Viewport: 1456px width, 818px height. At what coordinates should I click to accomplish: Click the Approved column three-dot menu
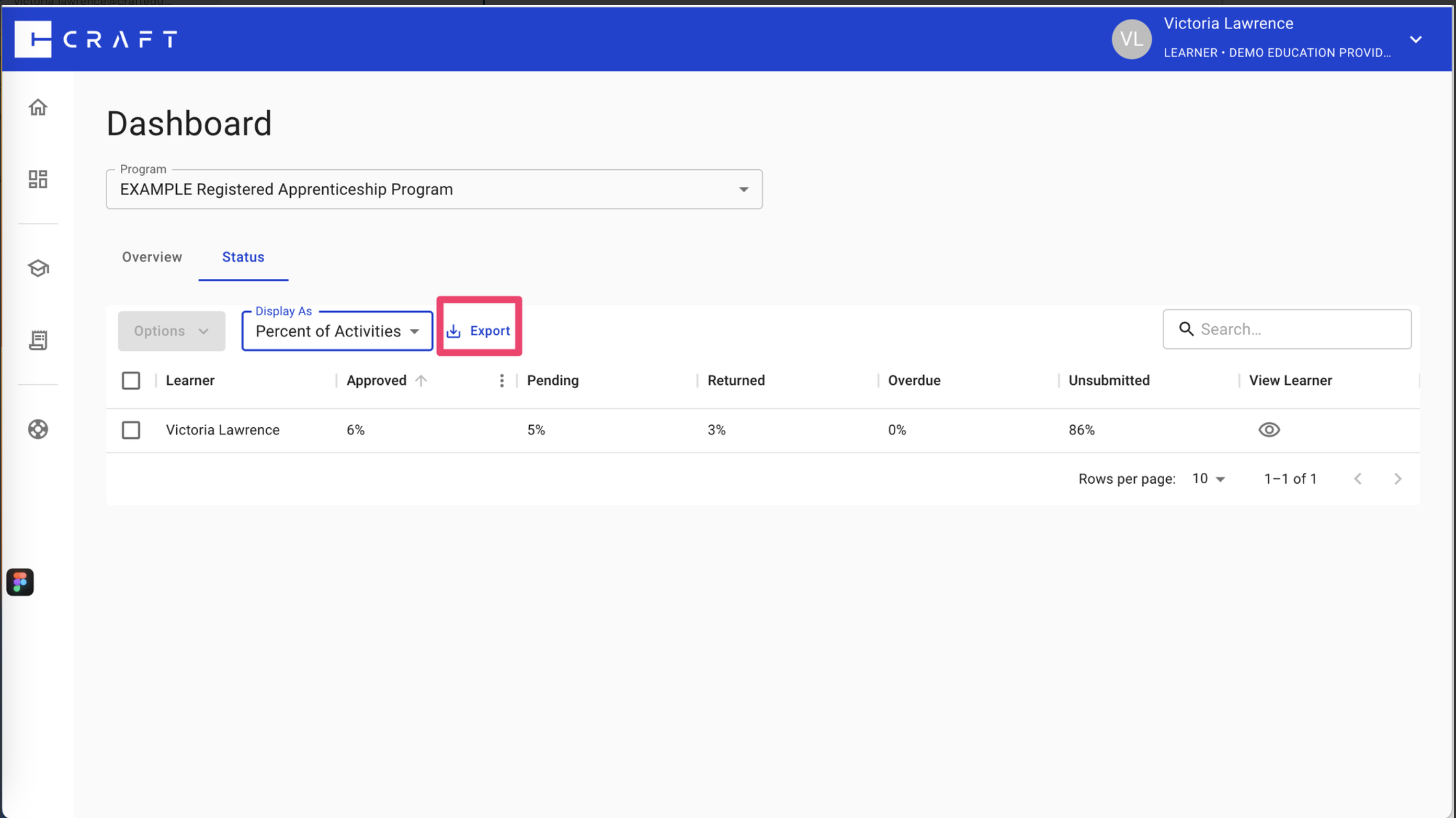coord(502,380)
